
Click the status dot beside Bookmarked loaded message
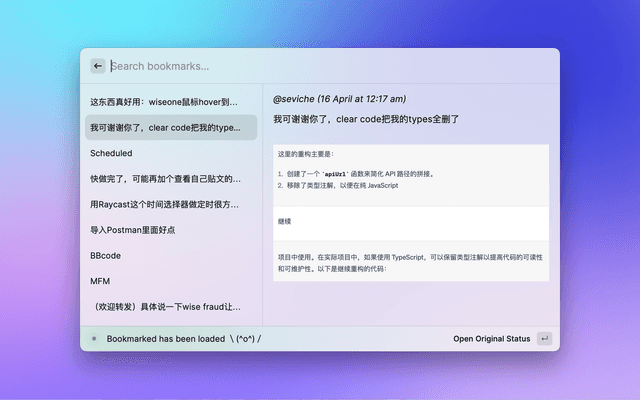94,338
